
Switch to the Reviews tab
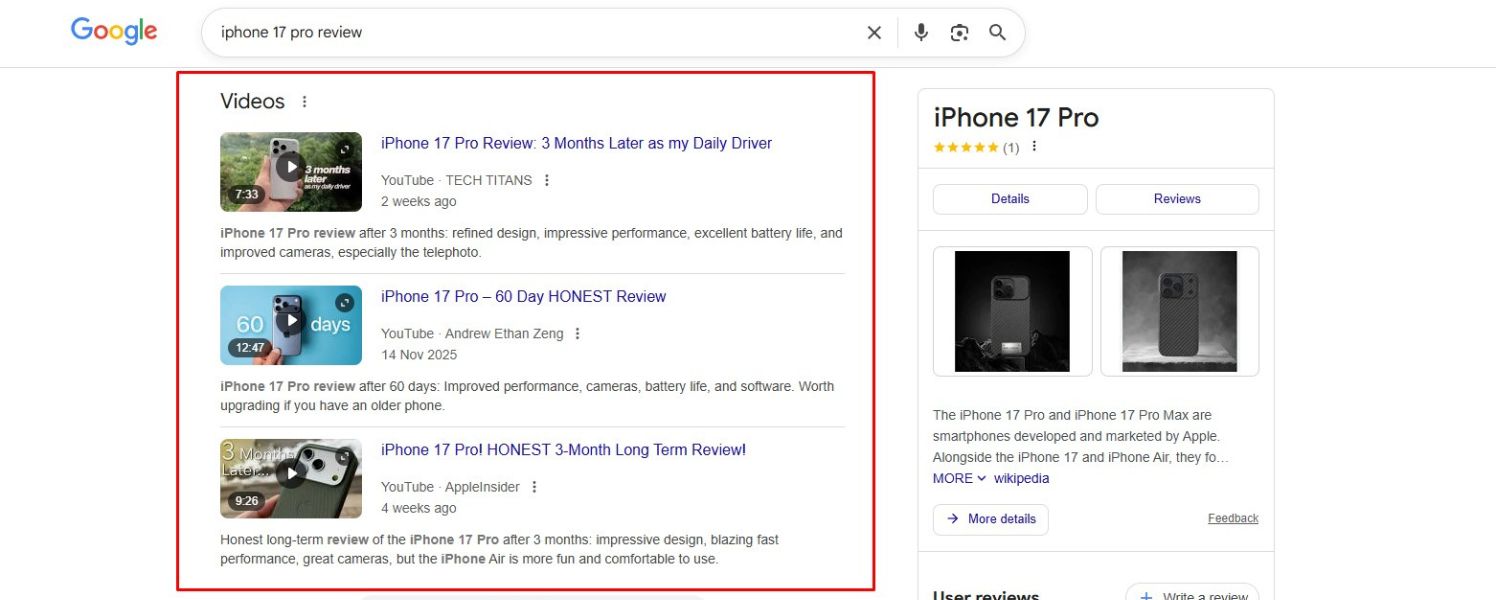click(1177, 199)
